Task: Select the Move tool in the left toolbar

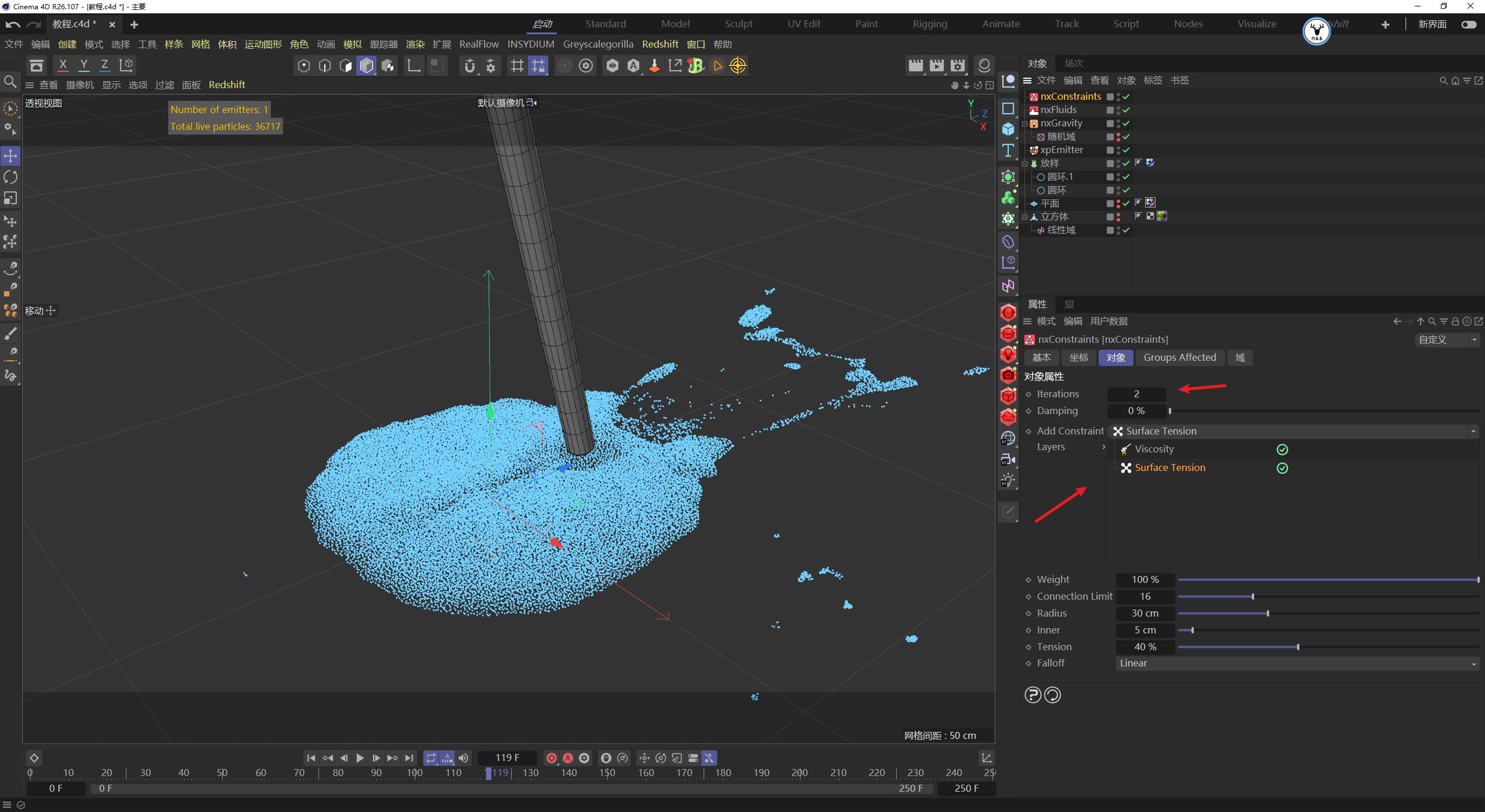Action: pos(10,155)
